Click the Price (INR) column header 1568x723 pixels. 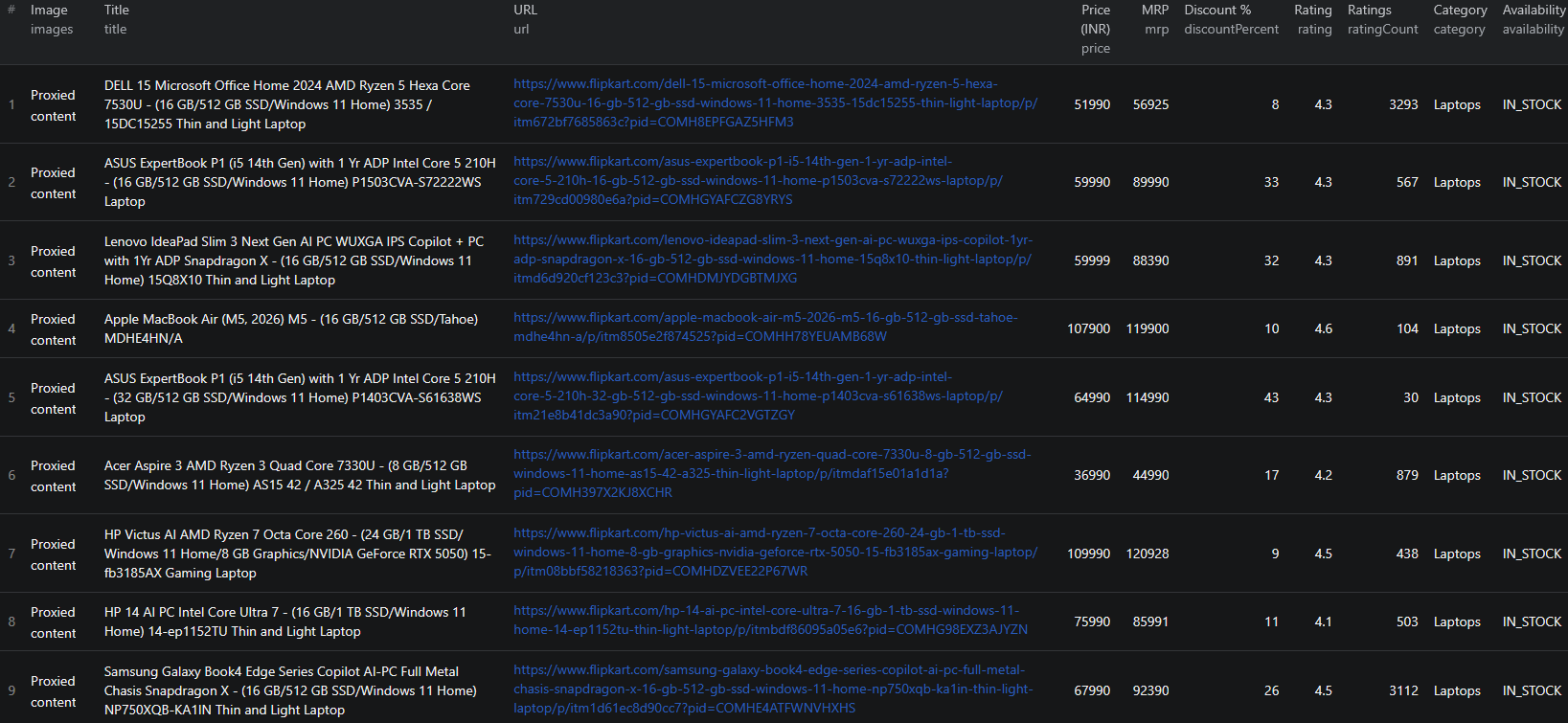(1095, 30)
